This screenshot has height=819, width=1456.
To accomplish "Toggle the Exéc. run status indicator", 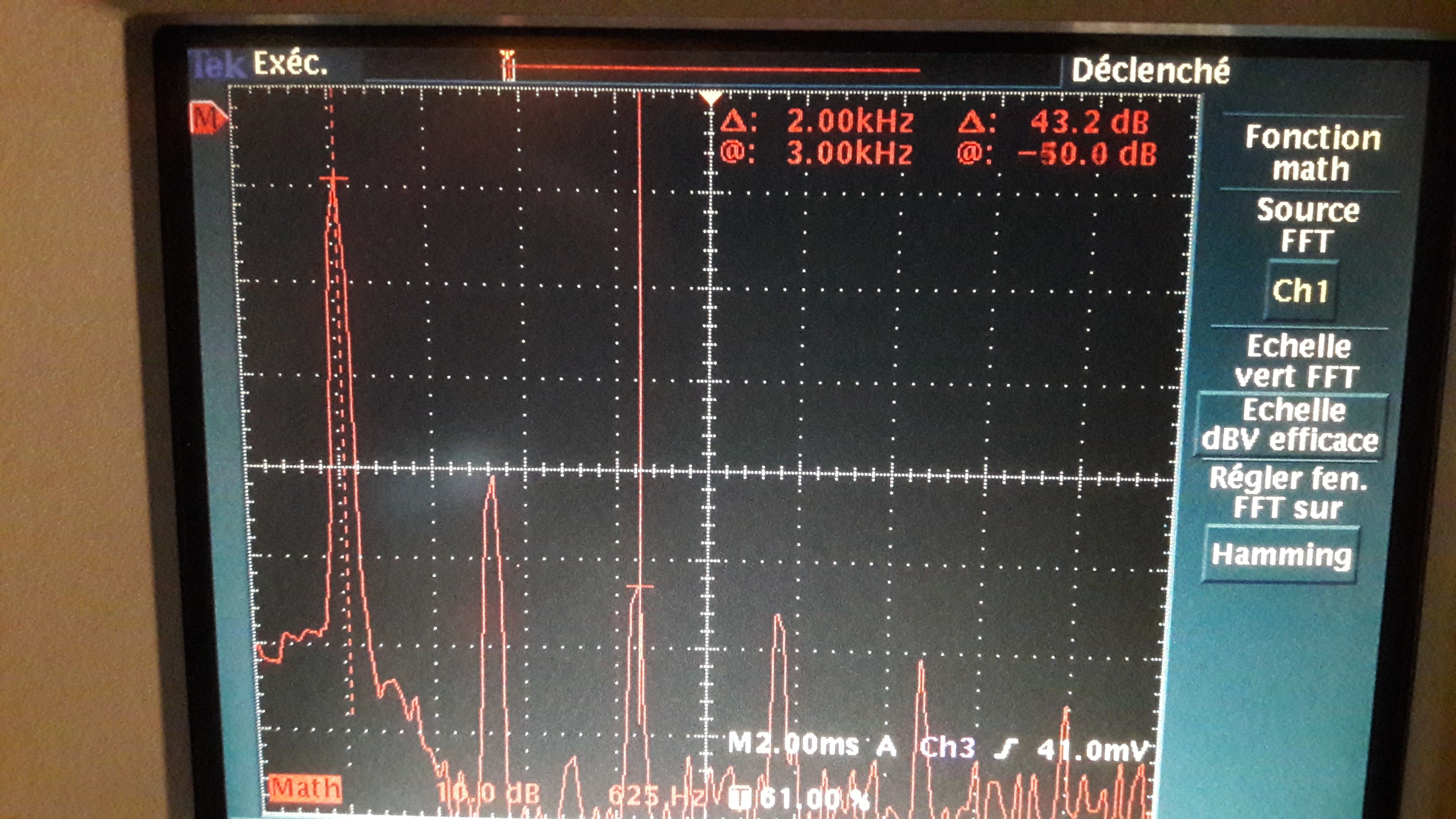I will [290, 63].
